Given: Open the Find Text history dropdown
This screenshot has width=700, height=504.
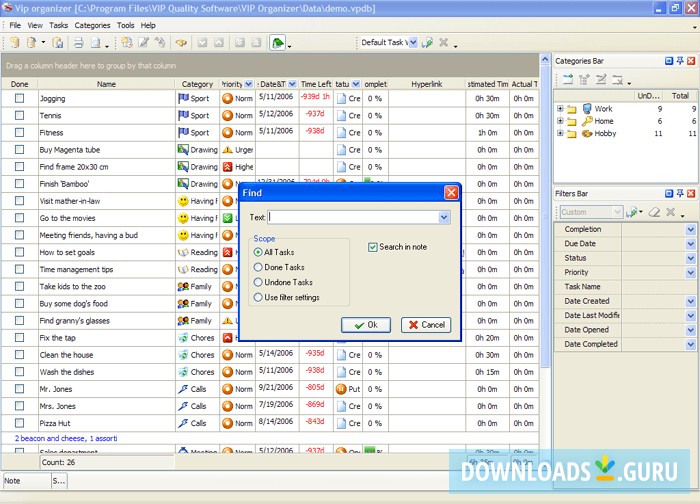Looking at the screenshot, I should pyautogui.click(x=444, y=217).
